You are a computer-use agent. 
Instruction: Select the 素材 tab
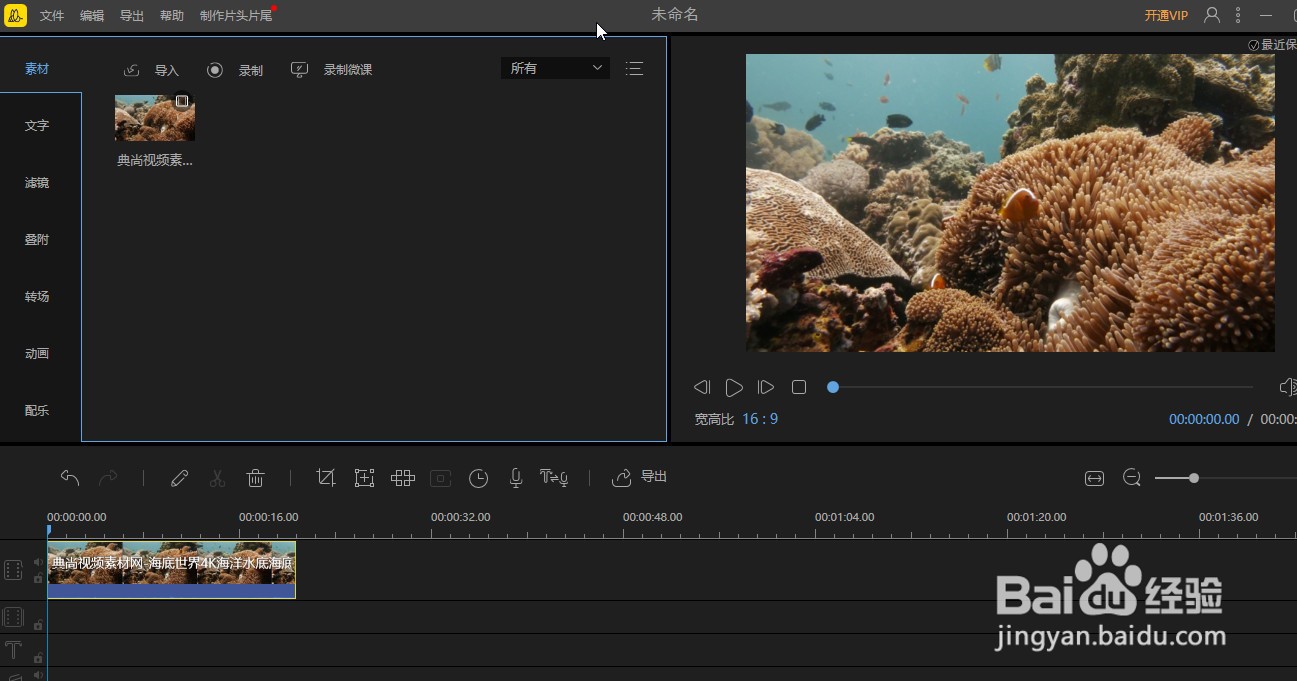tap(37, 69)
